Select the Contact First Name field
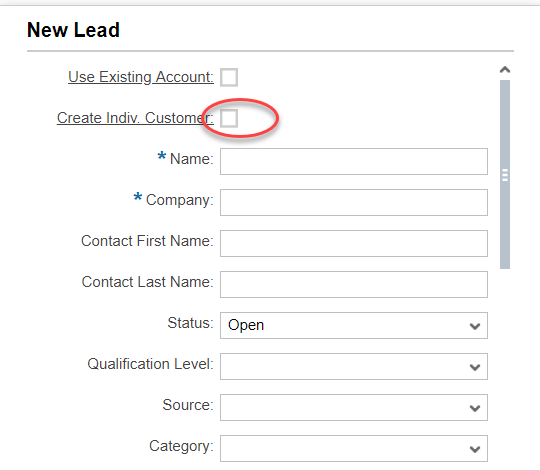Viewport: 540px width, 470px height. (354, 243)
